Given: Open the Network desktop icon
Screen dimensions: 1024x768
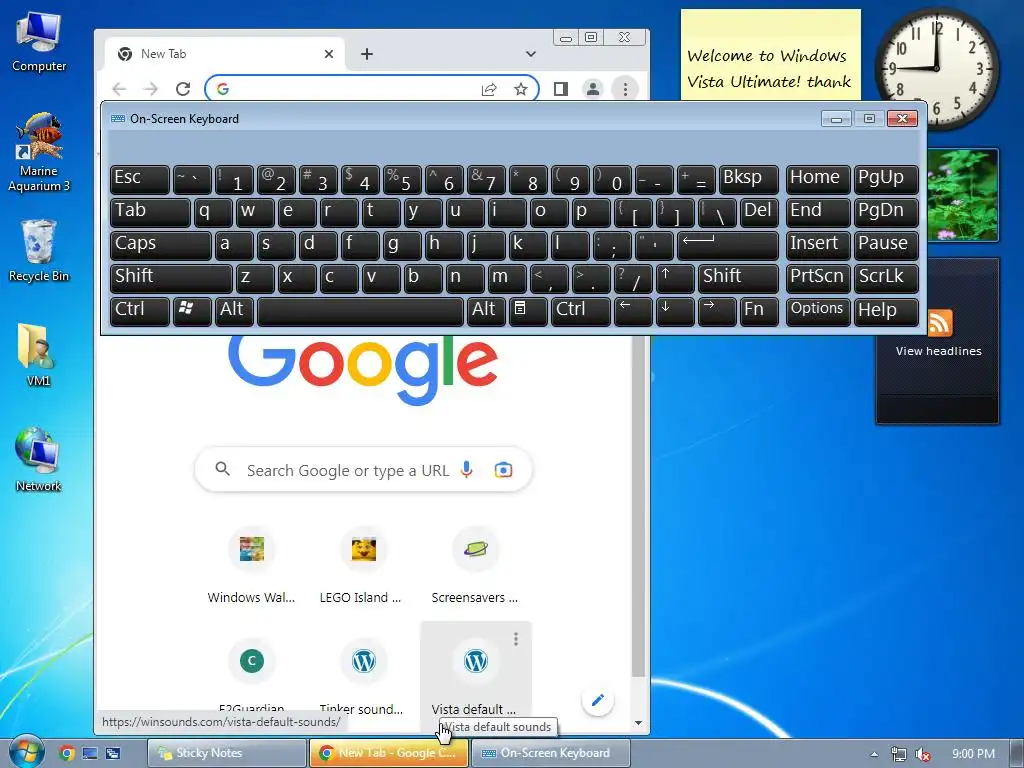Looking at the screenshot, I should click(x=38, y=460).
